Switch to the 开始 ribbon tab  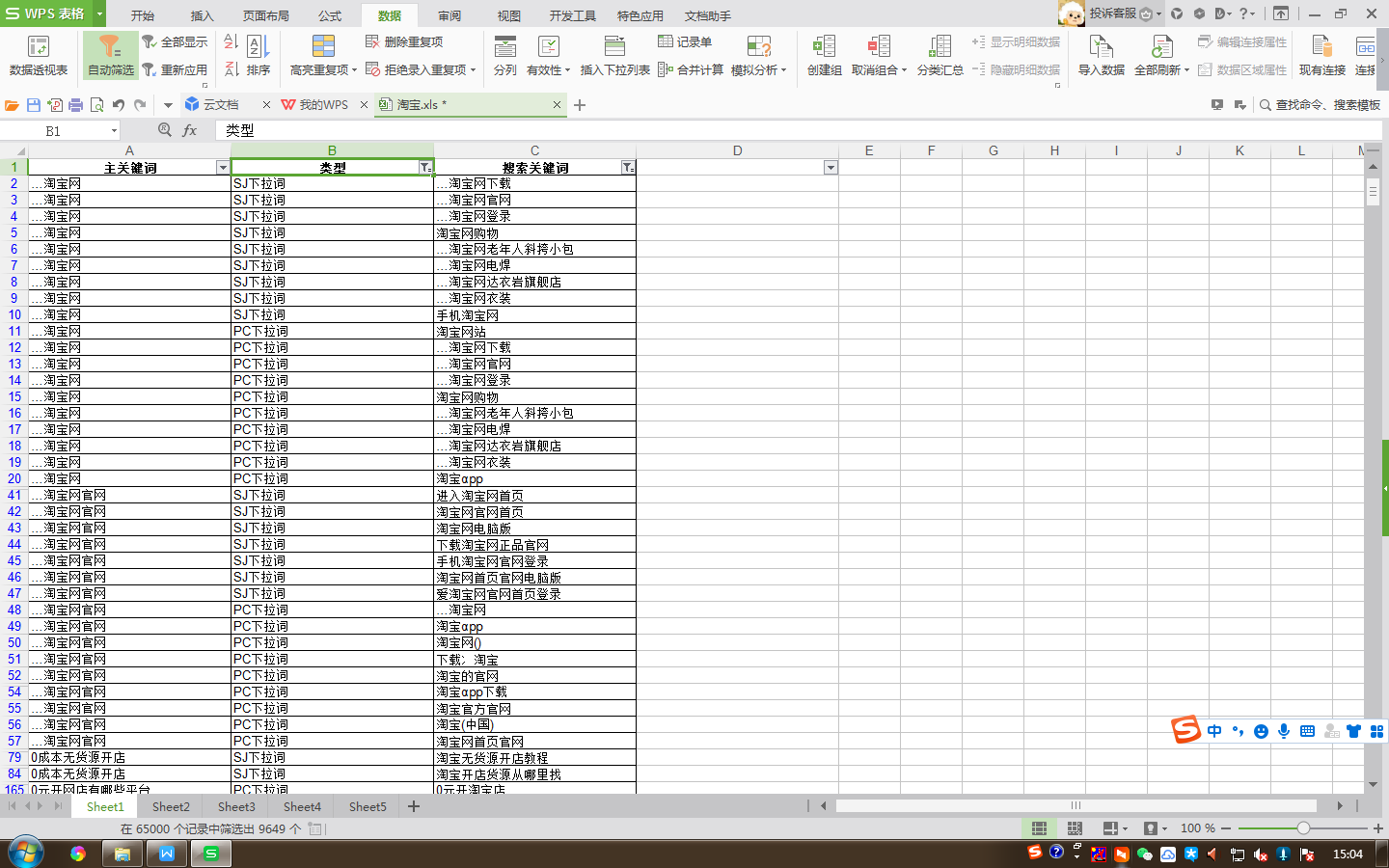[143, 15]
